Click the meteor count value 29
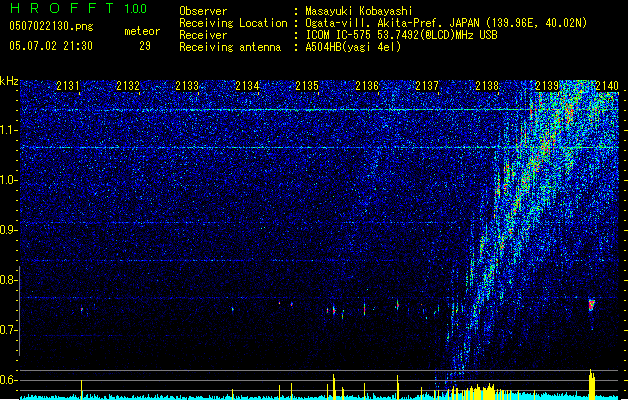The image size is (629, 400). [x=145, y=46]
